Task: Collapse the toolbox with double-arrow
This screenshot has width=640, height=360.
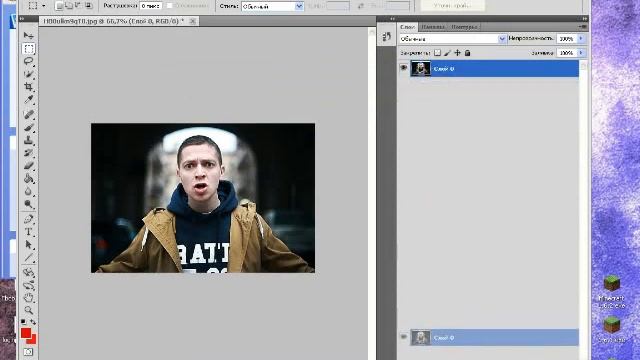Action: pyautogui.click(x=22, y=19)
